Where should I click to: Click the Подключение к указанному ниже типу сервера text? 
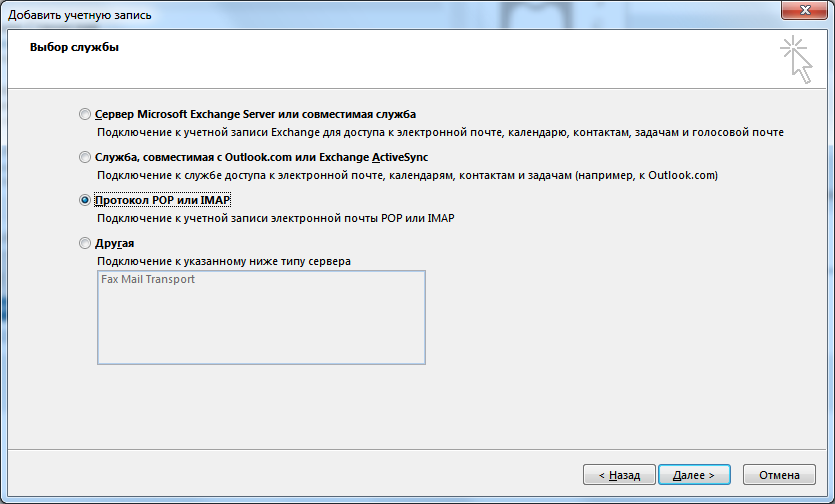223,261
